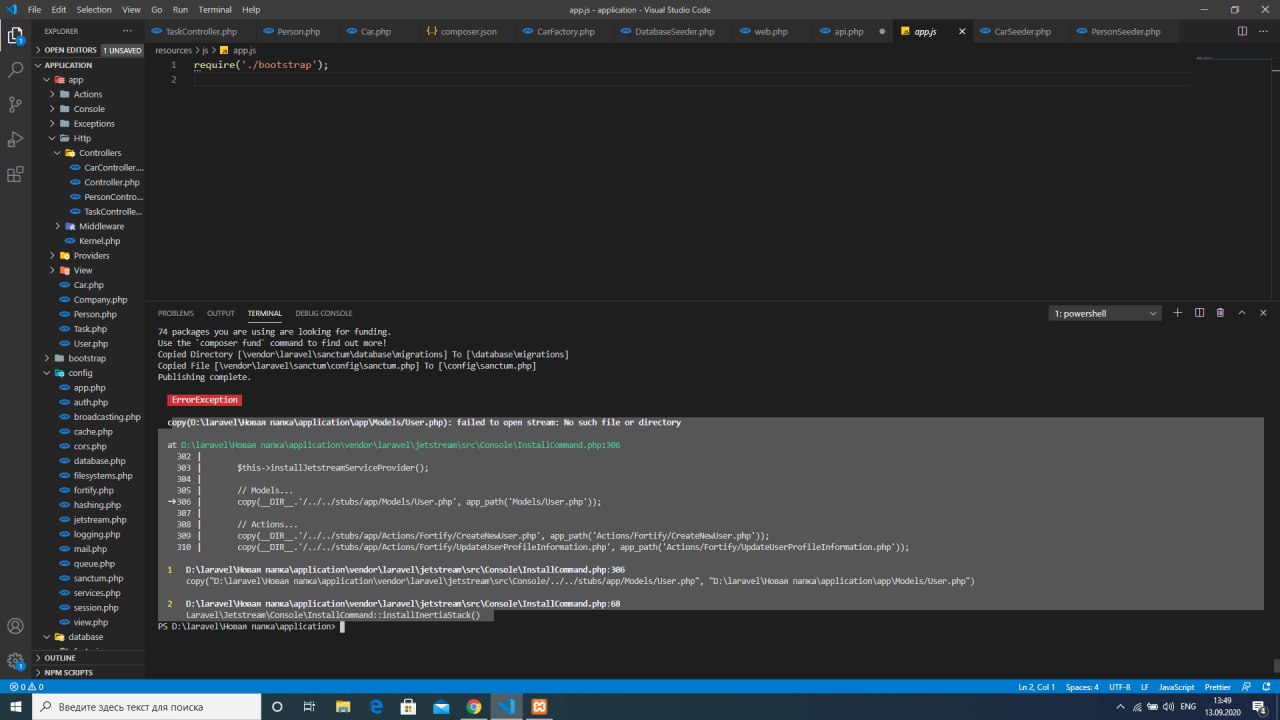Image resolution: width=1280 pixels, height=720 pixels.
Task: Open the Manage gear in activity bar
Action: point(15,661)
